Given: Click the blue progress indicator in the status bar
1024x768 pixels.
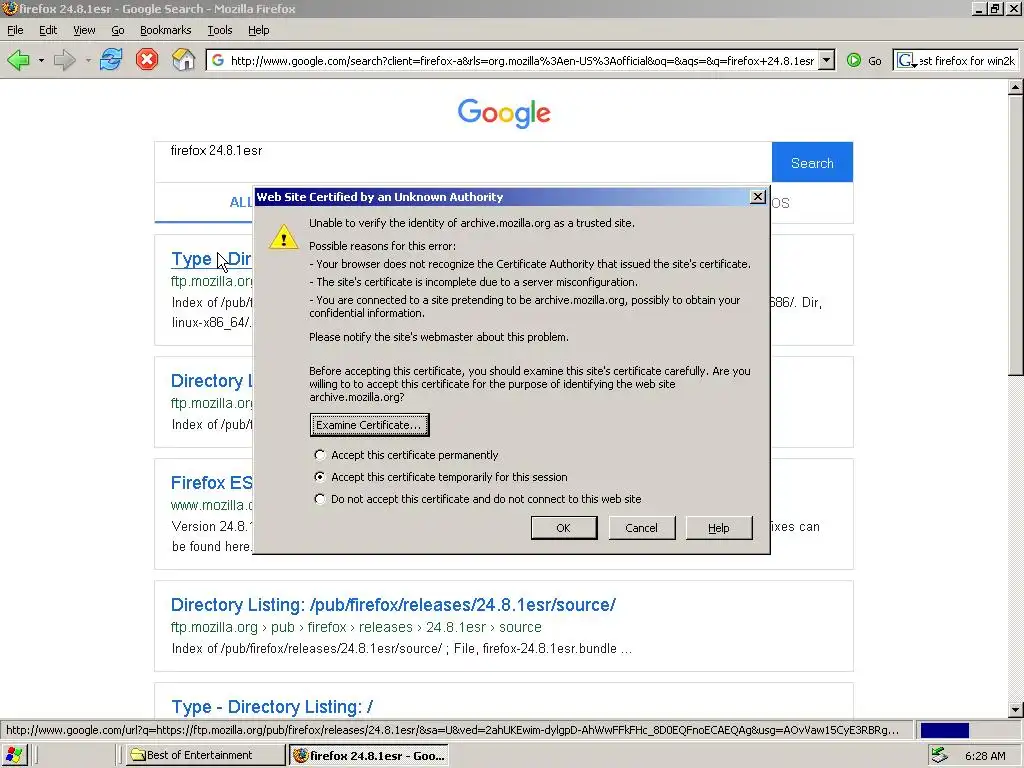Looking at the screenshot, I should pos(944,730).
